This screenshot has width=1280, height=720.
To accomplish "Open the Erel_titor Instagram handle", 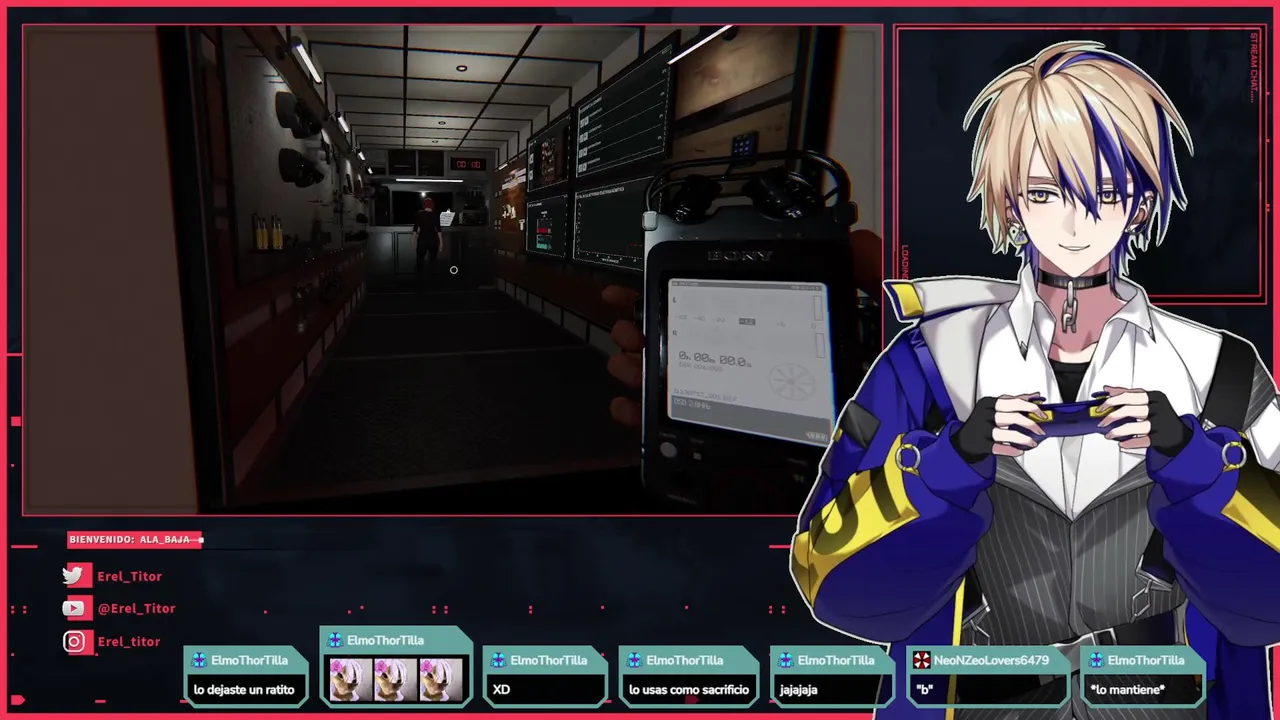I will (128, 641).
